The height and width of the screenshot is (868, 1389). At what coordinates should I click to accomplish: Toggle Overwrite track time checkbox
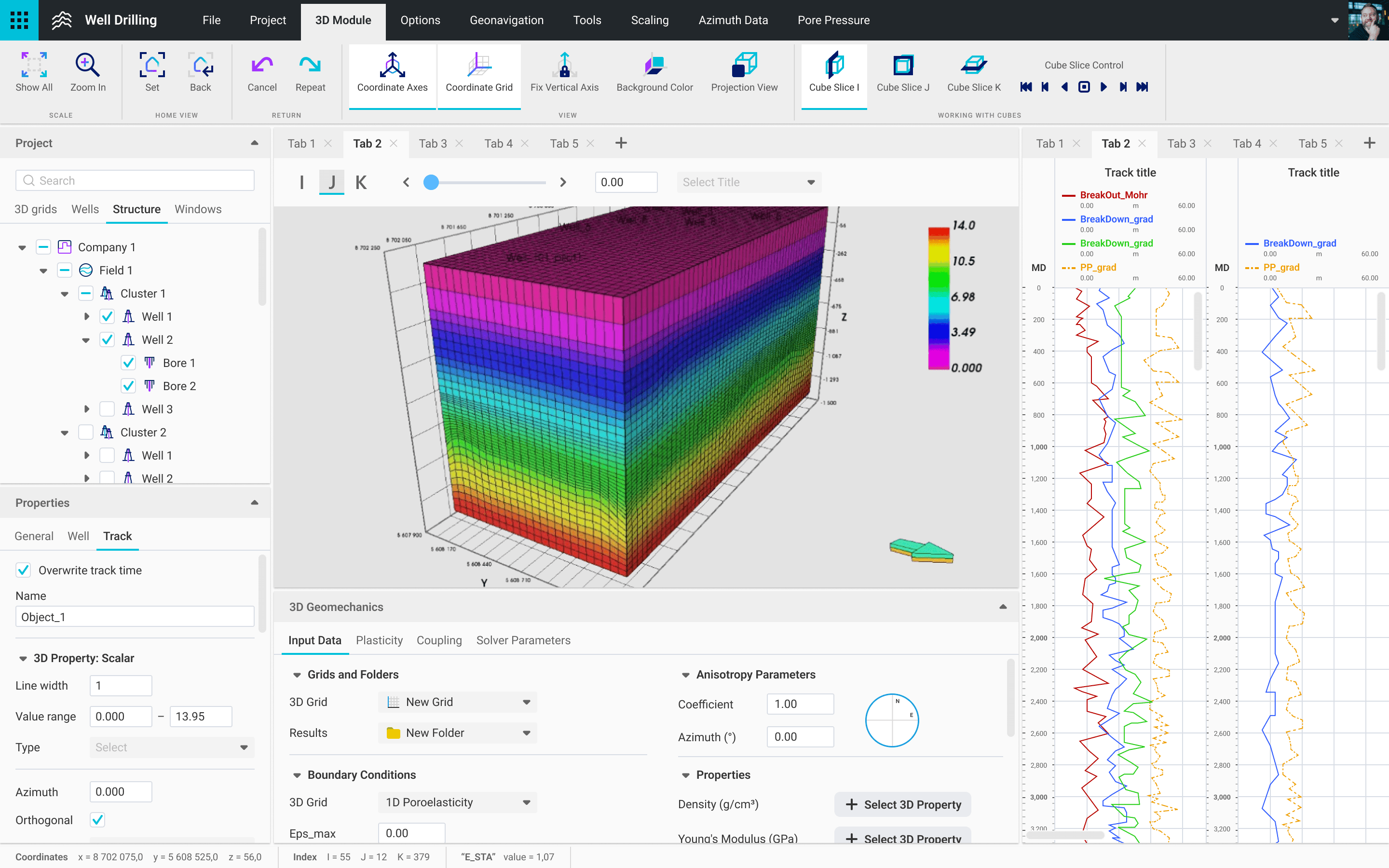click(24, 570)
